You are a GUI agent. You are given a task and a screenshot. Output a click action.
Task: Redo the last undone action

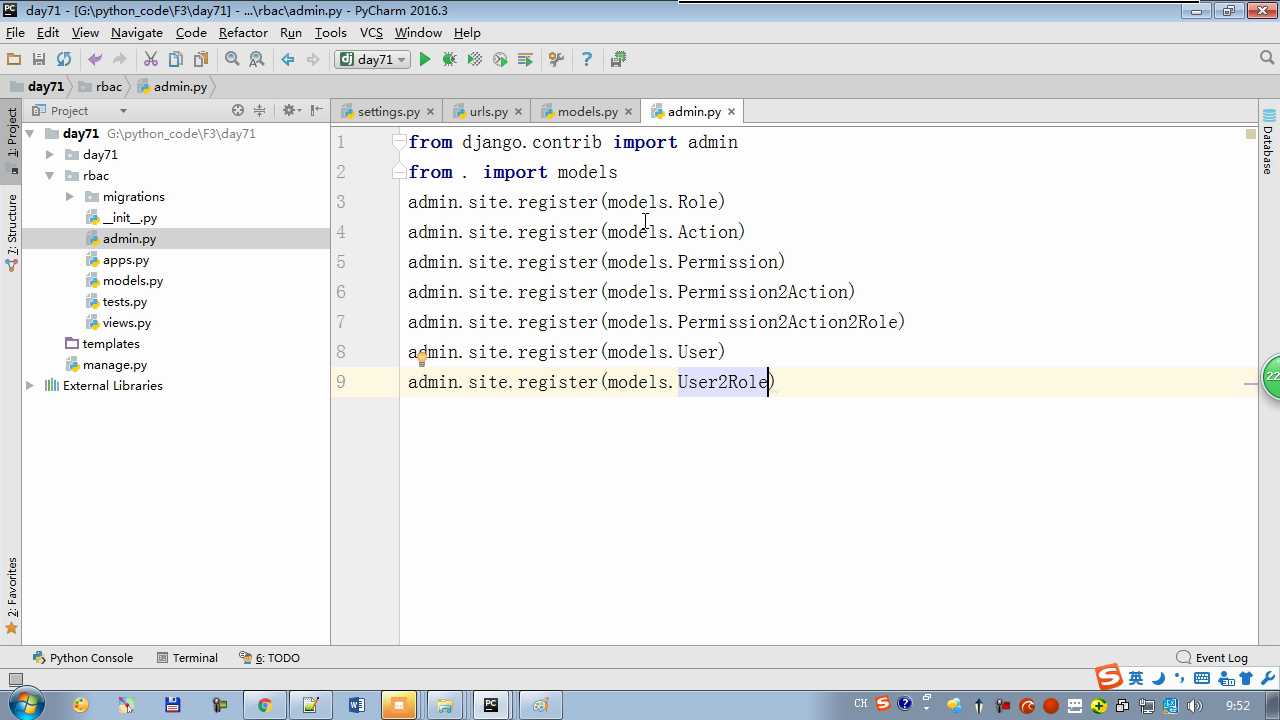(120, 60)
